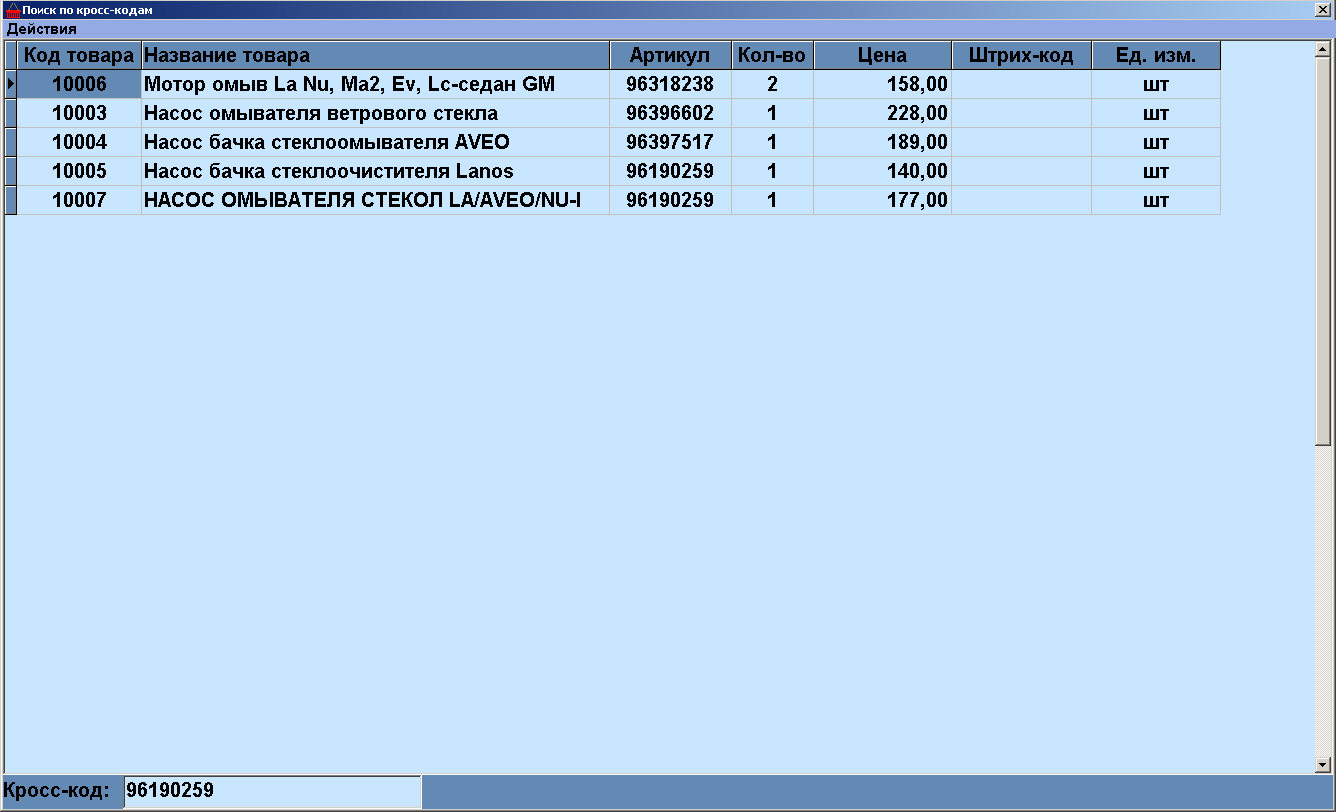
Task: Click the Код товара column header
Action: coord(79,56)
